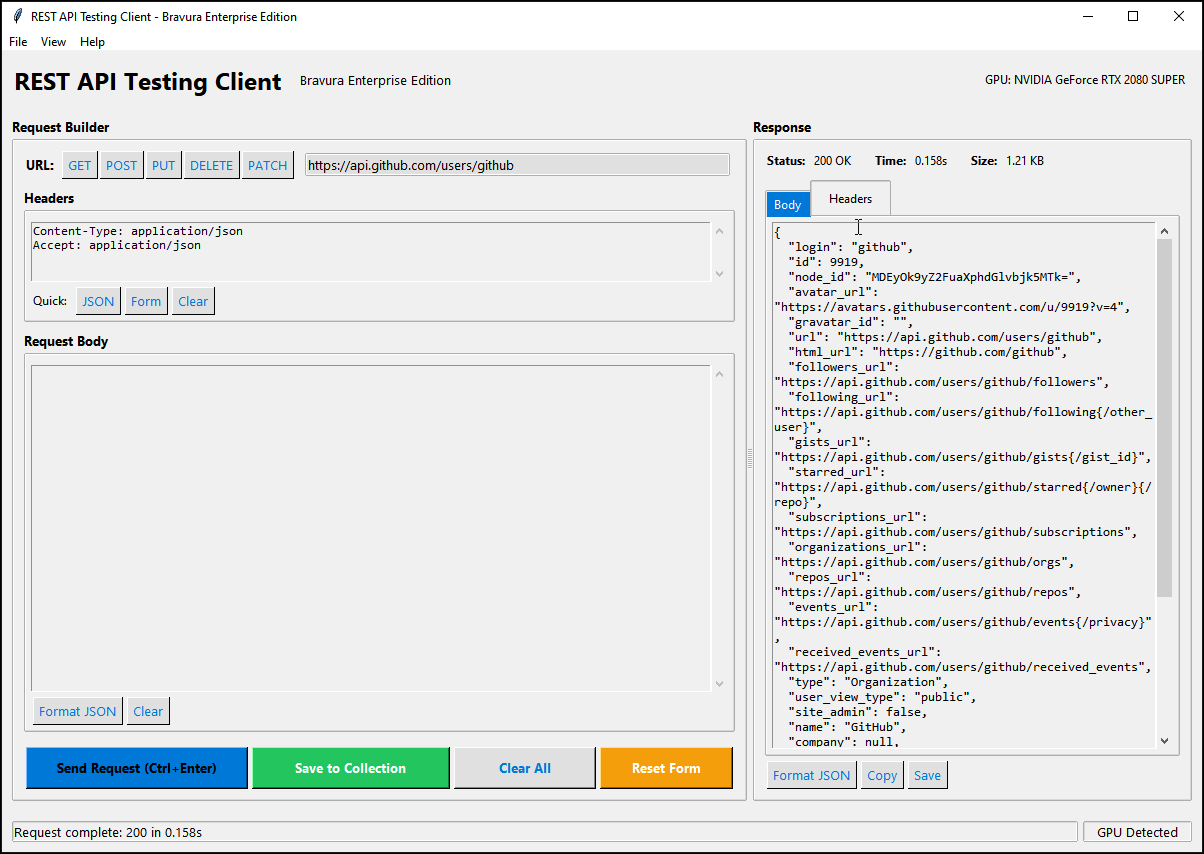This screenshot has width=1204, height=854.
Task: Select the PUT request method
Action: click(x=163, y=165)
